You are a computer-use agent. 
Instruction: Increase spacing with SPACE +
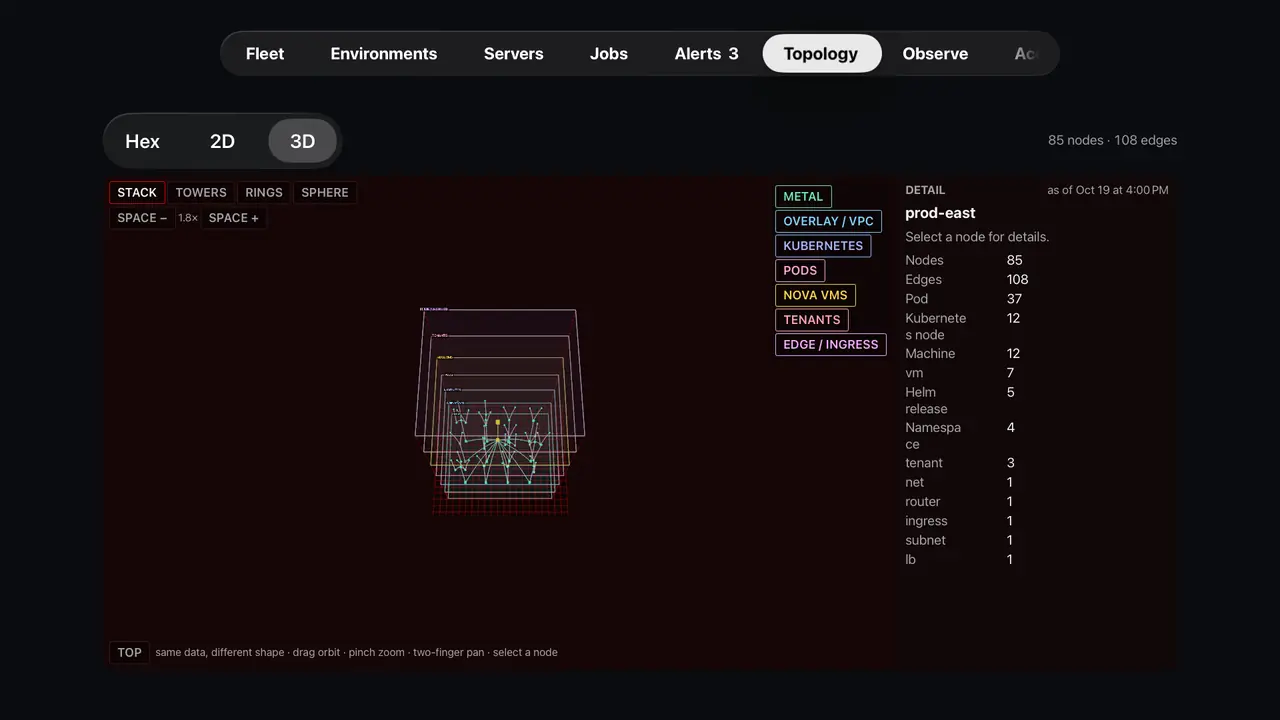point(234,218)
